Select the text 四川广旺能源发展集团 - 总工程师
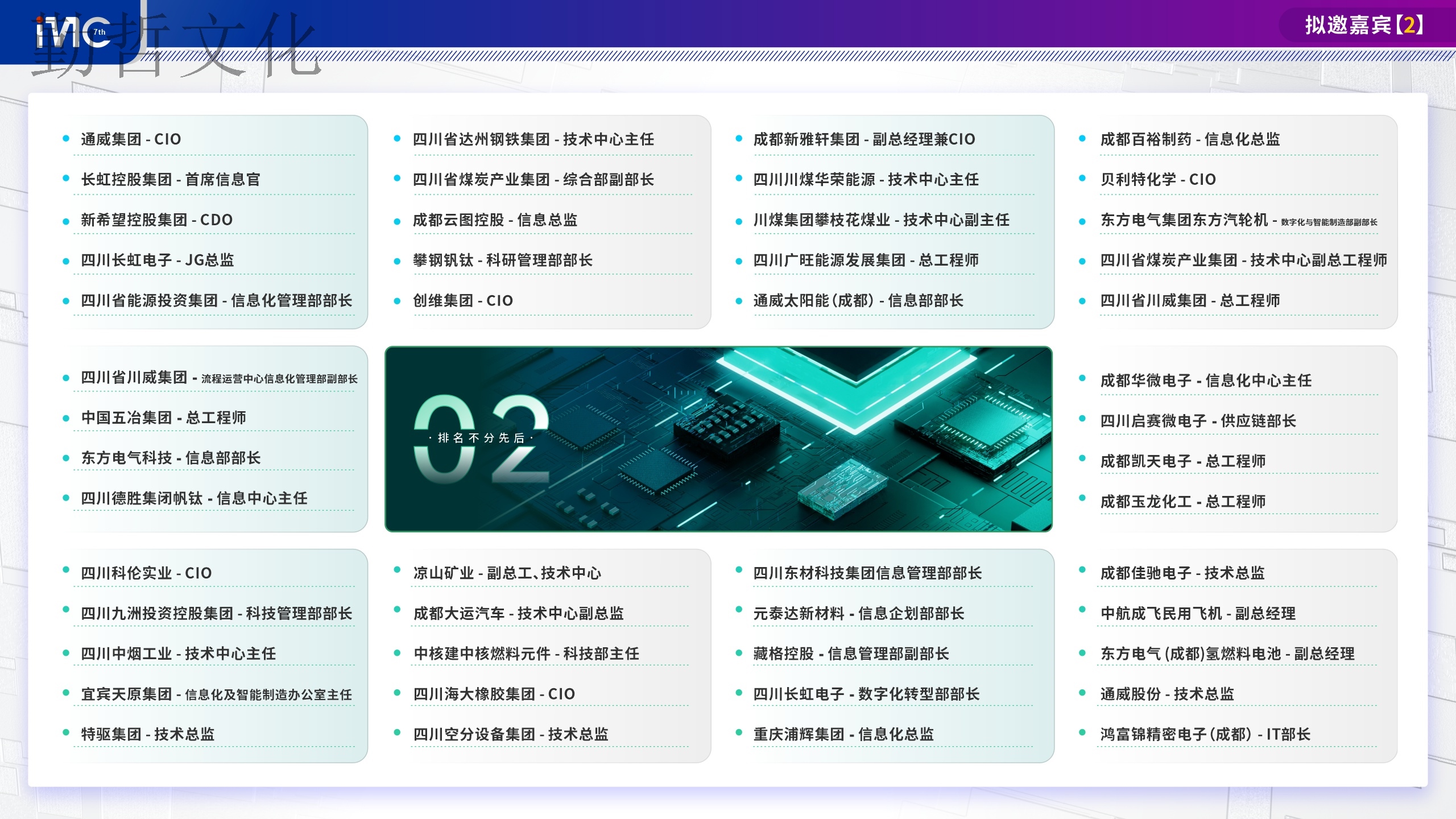 (866, 260)
